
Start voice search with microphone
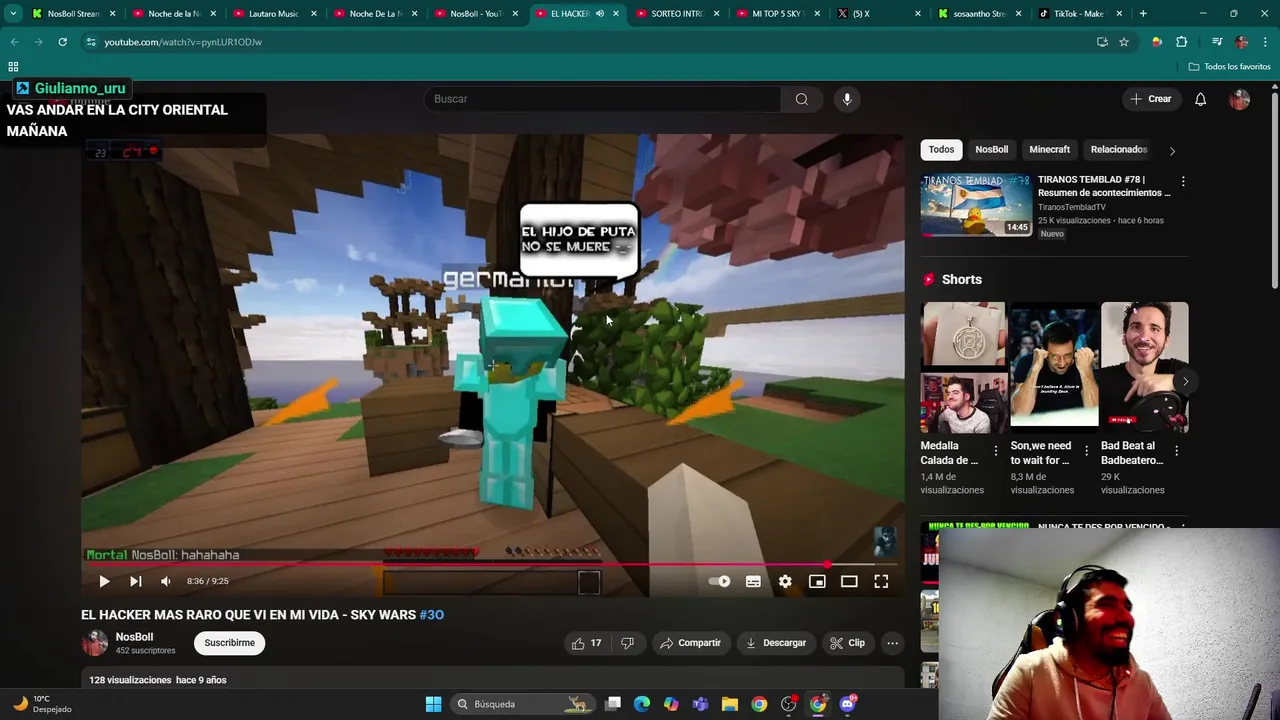tap(847, 99)
